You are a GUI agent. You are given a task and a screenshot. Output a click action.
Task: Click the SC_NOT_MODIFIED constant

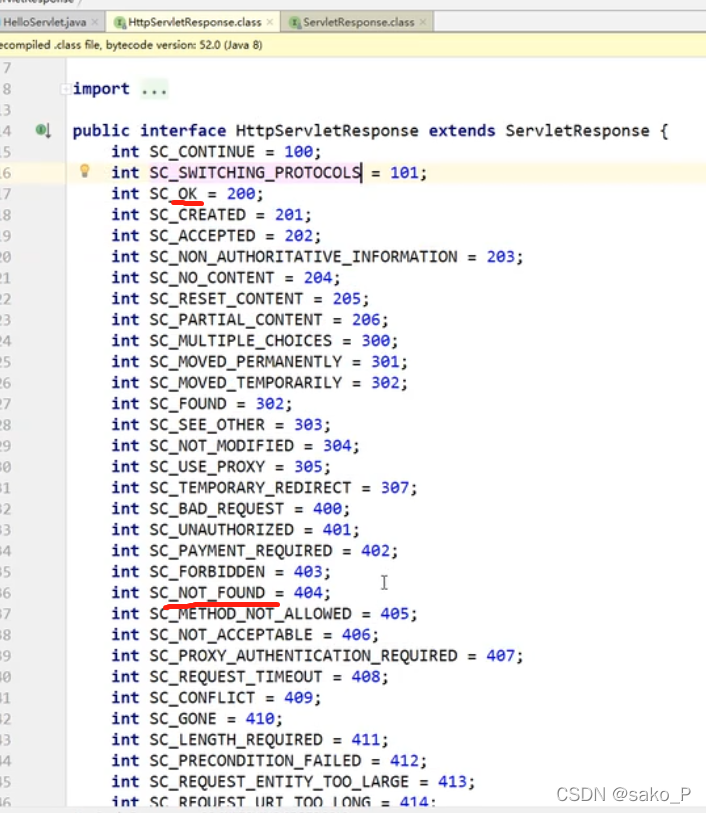pos(221,446)
